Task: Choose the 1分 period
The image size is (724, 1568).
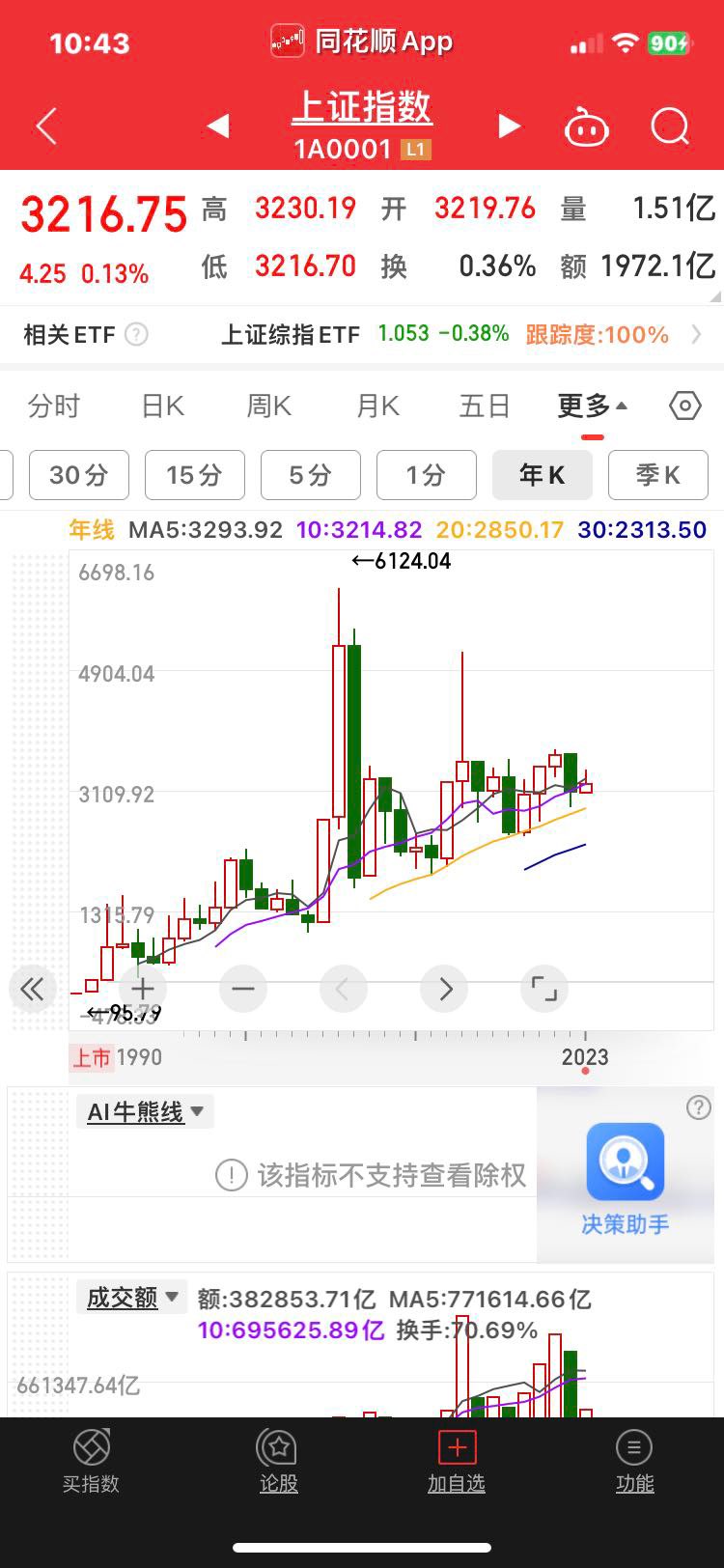Action: (x=427, y=475)
